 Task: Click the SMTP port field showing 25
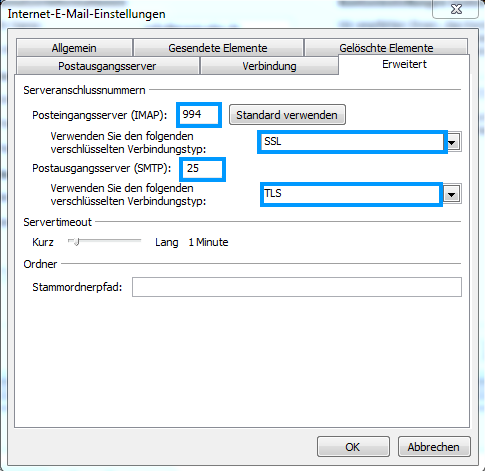point(202,169)
